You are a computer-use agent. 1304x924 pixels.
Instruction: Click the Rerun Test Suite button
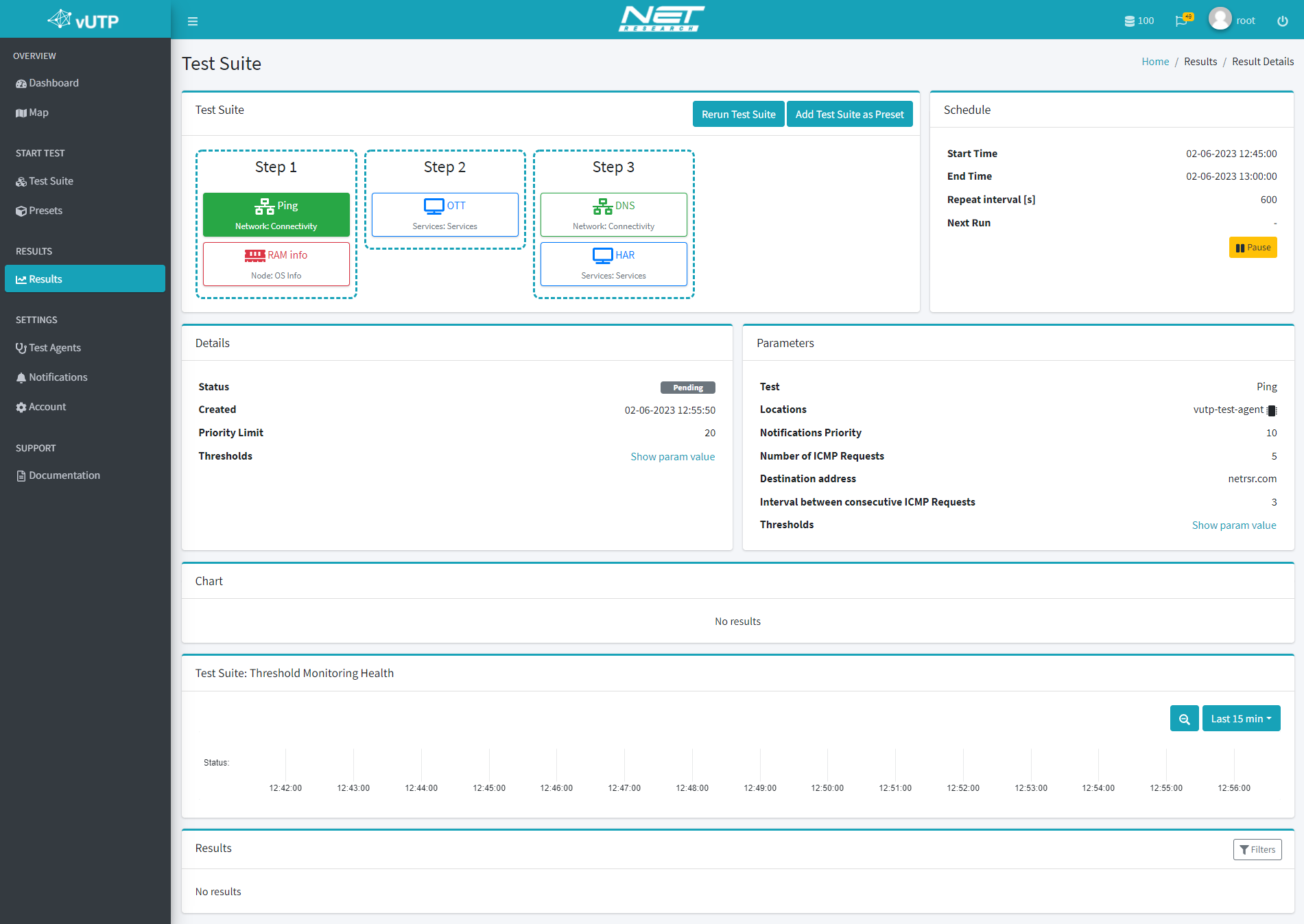(x=738, y=115)
